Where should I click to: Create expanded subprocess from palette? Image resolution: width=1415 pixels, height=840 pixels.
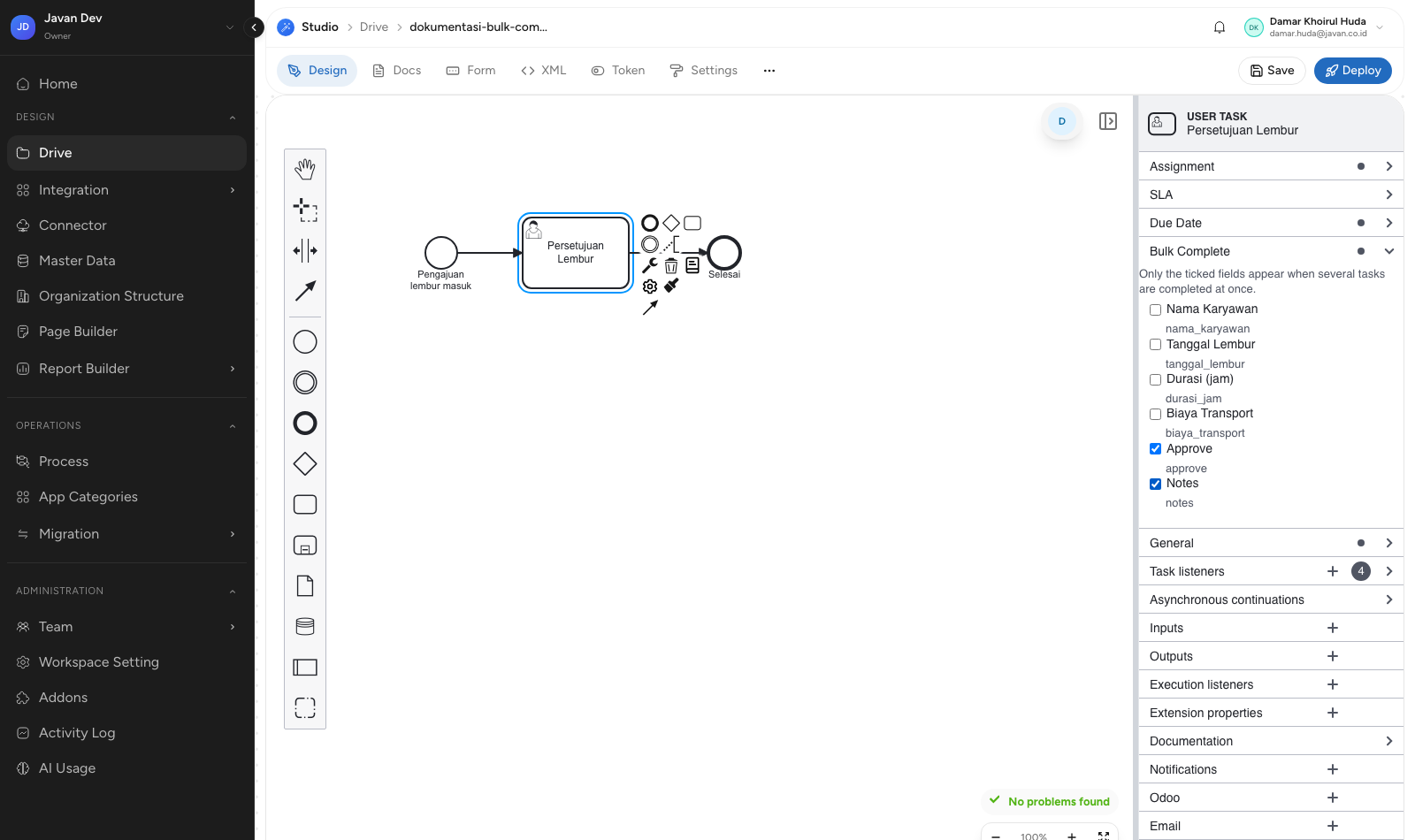pos(305,545)
